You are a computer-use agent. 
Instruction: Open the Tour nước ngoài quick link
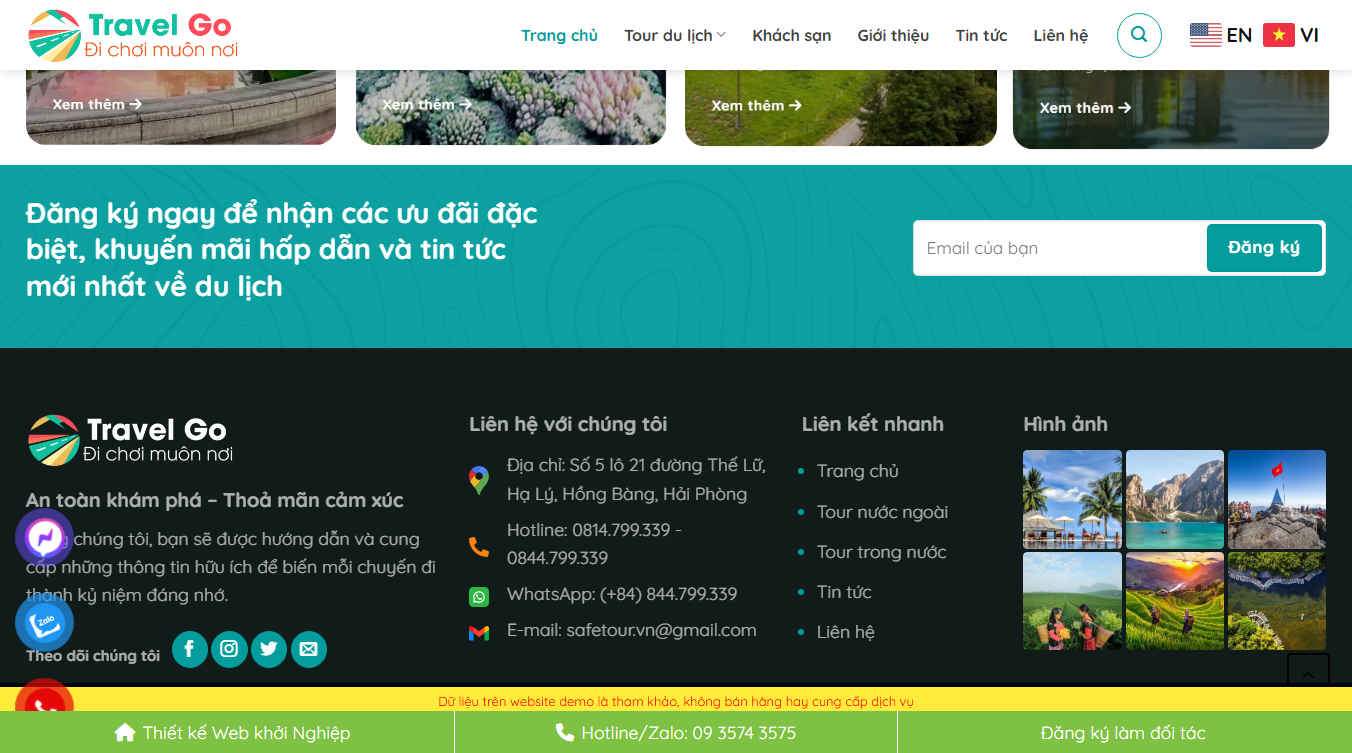click(x=882, y=511)
